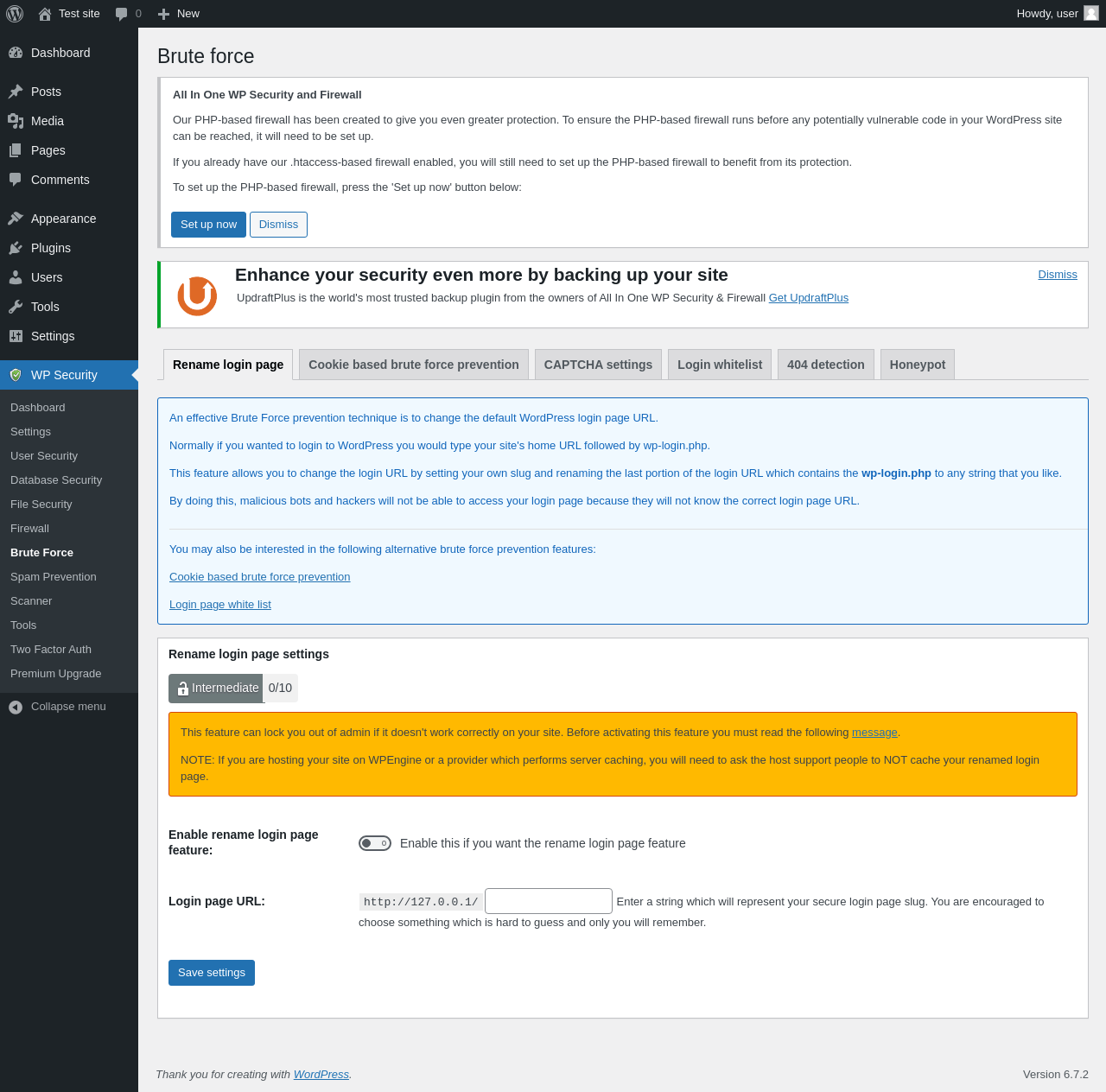The width and height of the screenshot is (1106, 1092).
Task: Focus the Login page URL slug field
Action: (x=549, y=901)
